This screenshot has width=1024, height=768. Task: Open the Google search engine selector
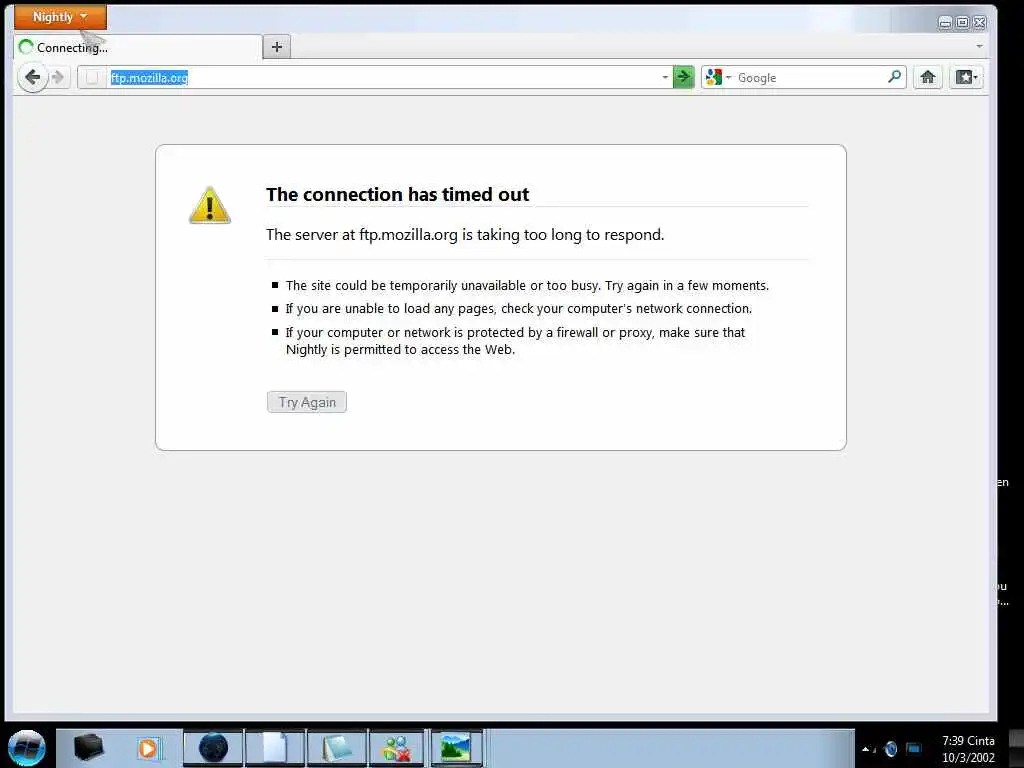(x=718, y=78)
